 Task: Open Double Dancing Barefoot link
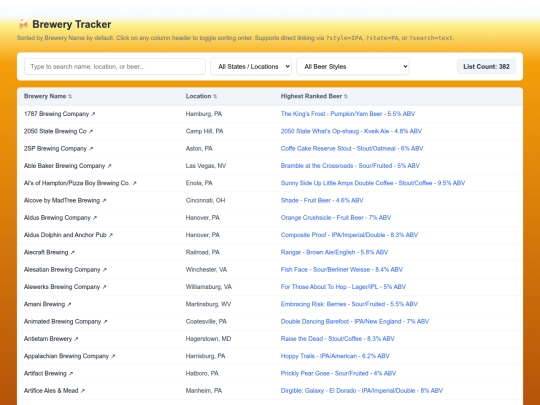(x=355, y=321)
